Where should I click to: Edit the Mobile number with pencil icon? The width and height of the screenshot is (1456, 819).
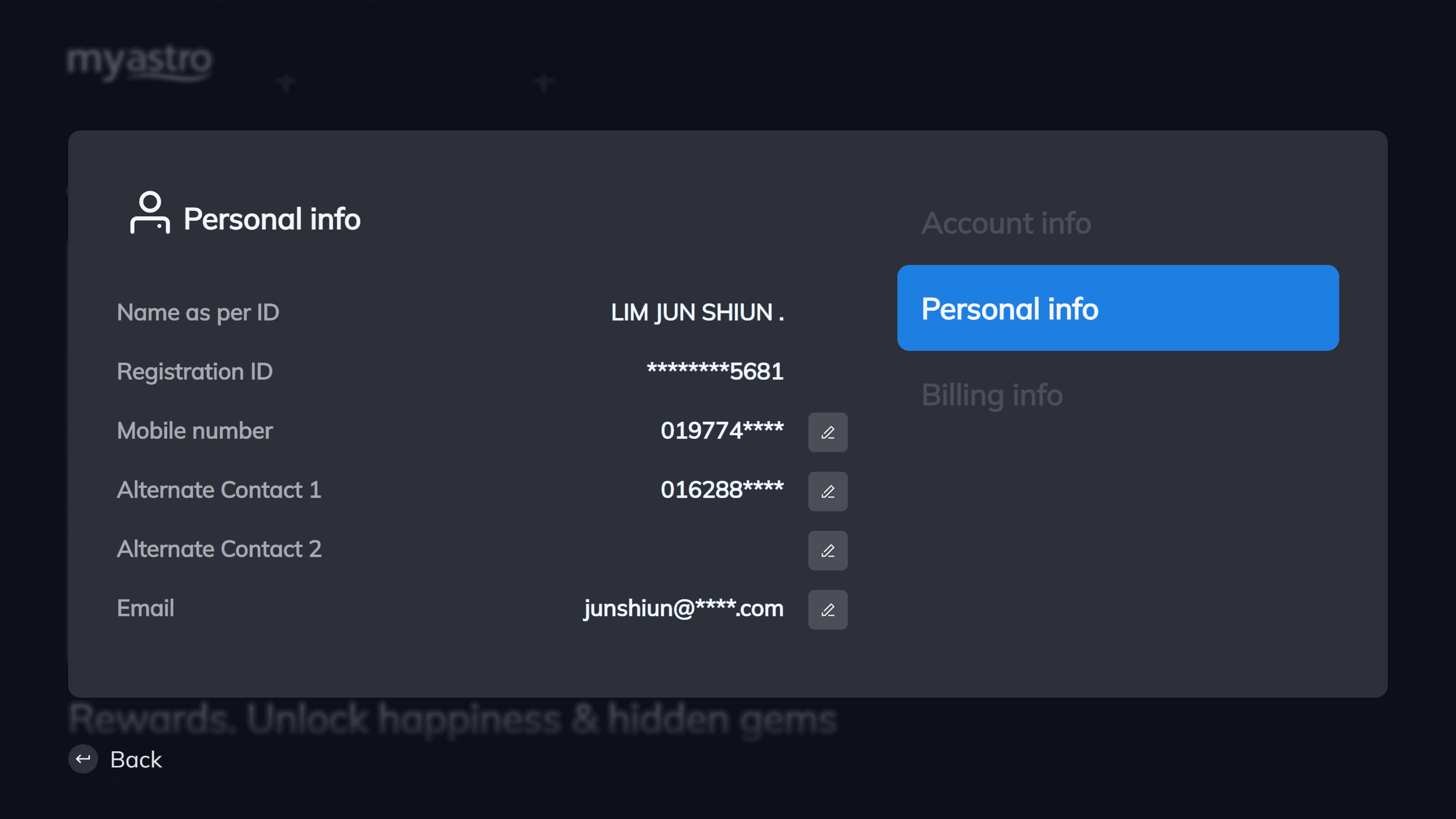[x=828, y=432]
